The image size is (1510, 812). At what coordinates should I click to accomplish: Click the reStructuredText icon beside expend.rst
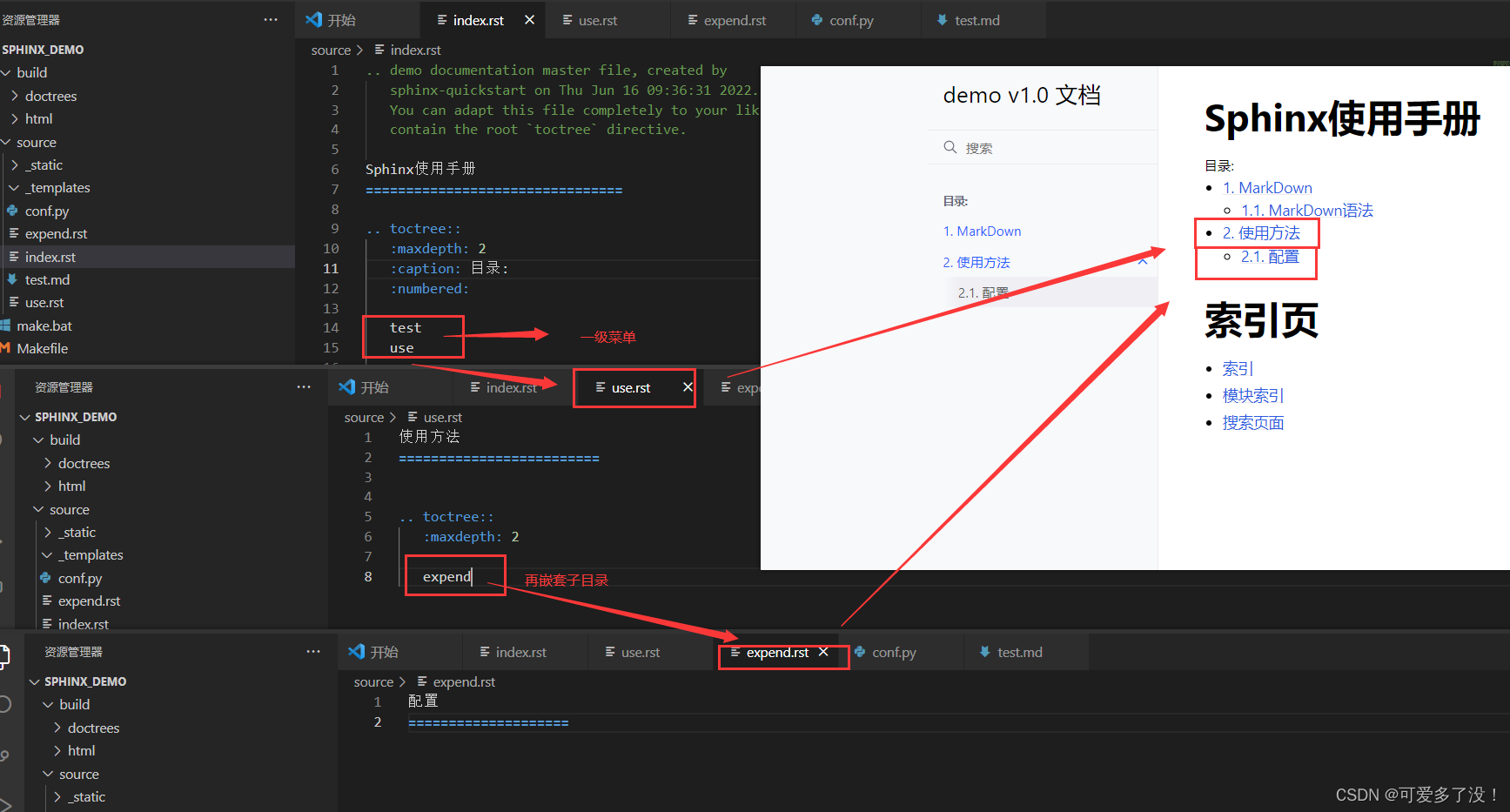tap(14, 233)
